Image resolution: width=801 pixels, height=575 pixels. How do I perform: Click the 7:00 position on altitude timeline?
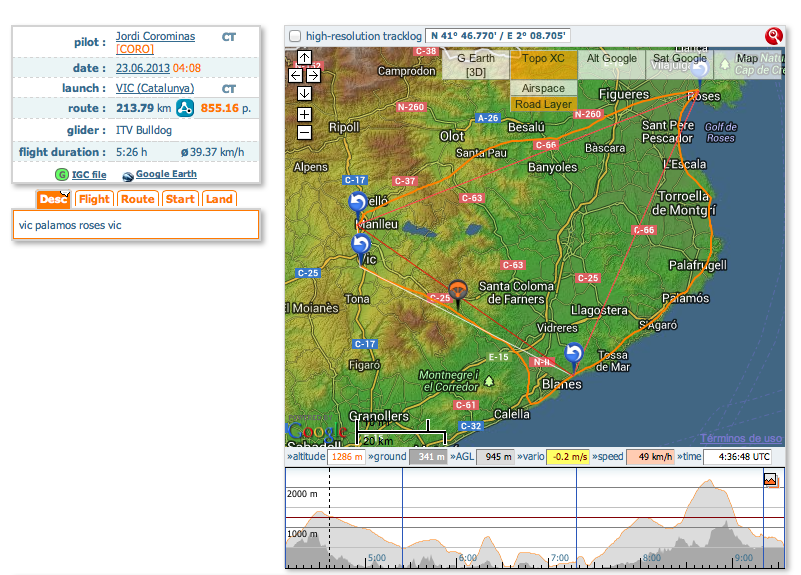click(559, 558)
